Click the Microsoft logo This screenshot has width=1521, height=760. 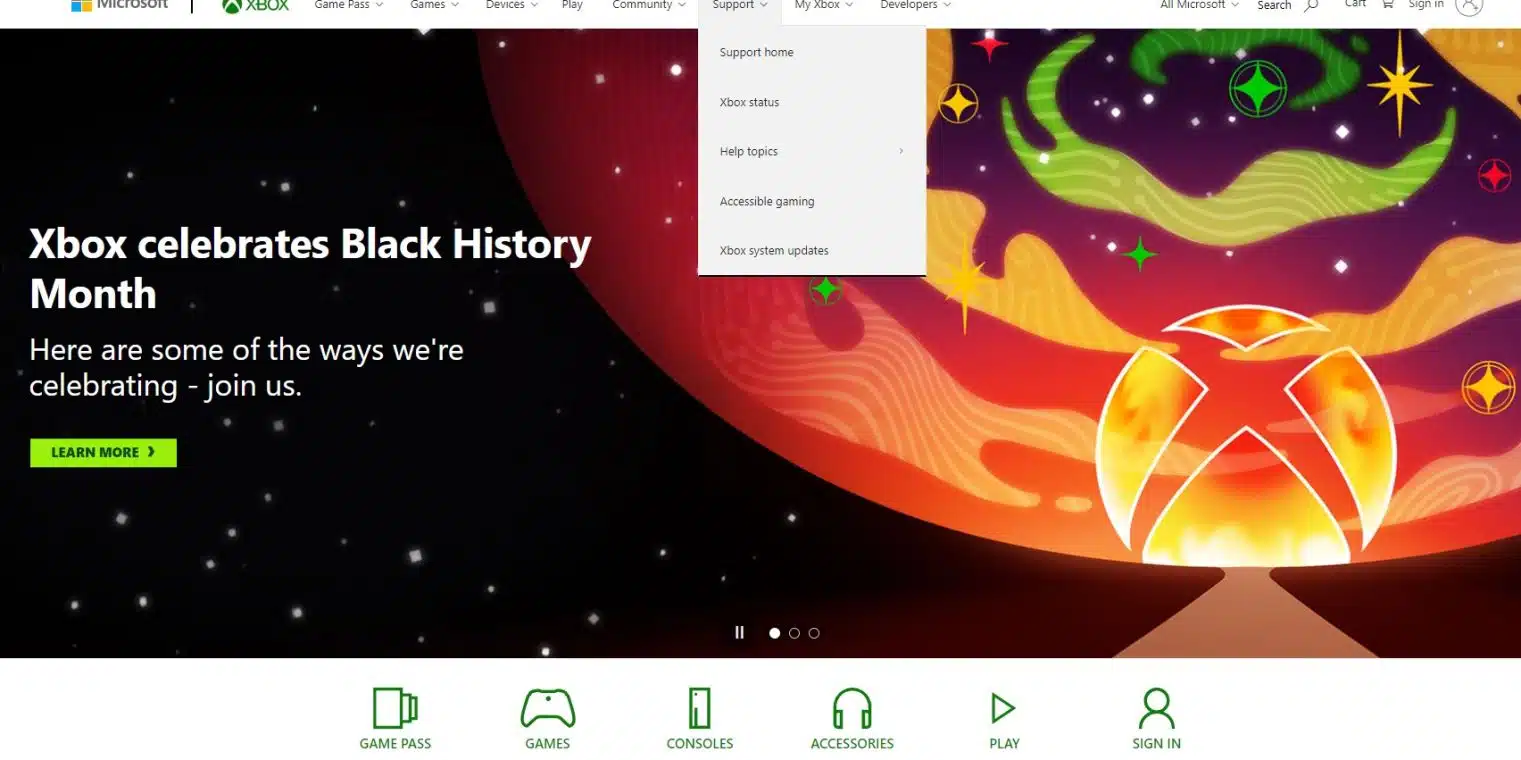(x=119, y=5)
